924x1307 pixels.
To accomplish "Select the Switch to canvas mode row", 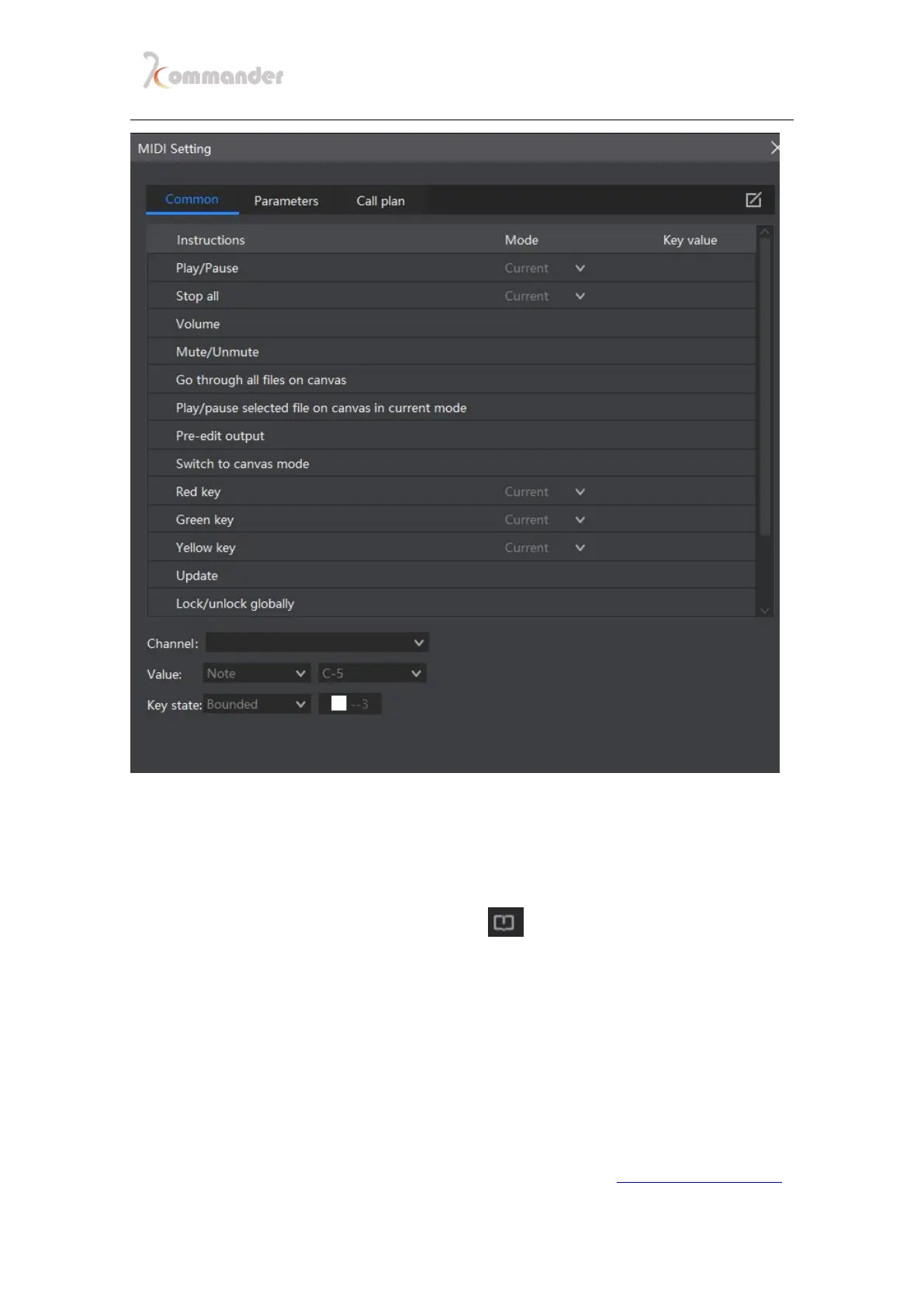I will [x=452, y=463].
